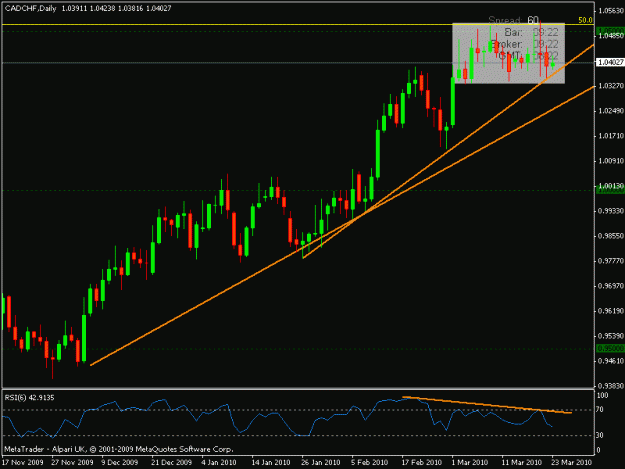The image size is (625, 469).
Task: Click the yellow 50.0 Fibonacci level label
Action: coord(585,20)
